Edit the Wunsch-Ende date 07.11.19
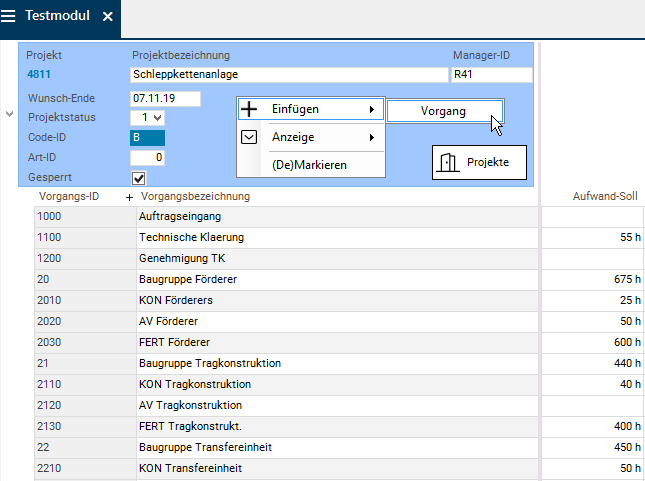Screen dimensions: 645x481 tap(165, 99)
